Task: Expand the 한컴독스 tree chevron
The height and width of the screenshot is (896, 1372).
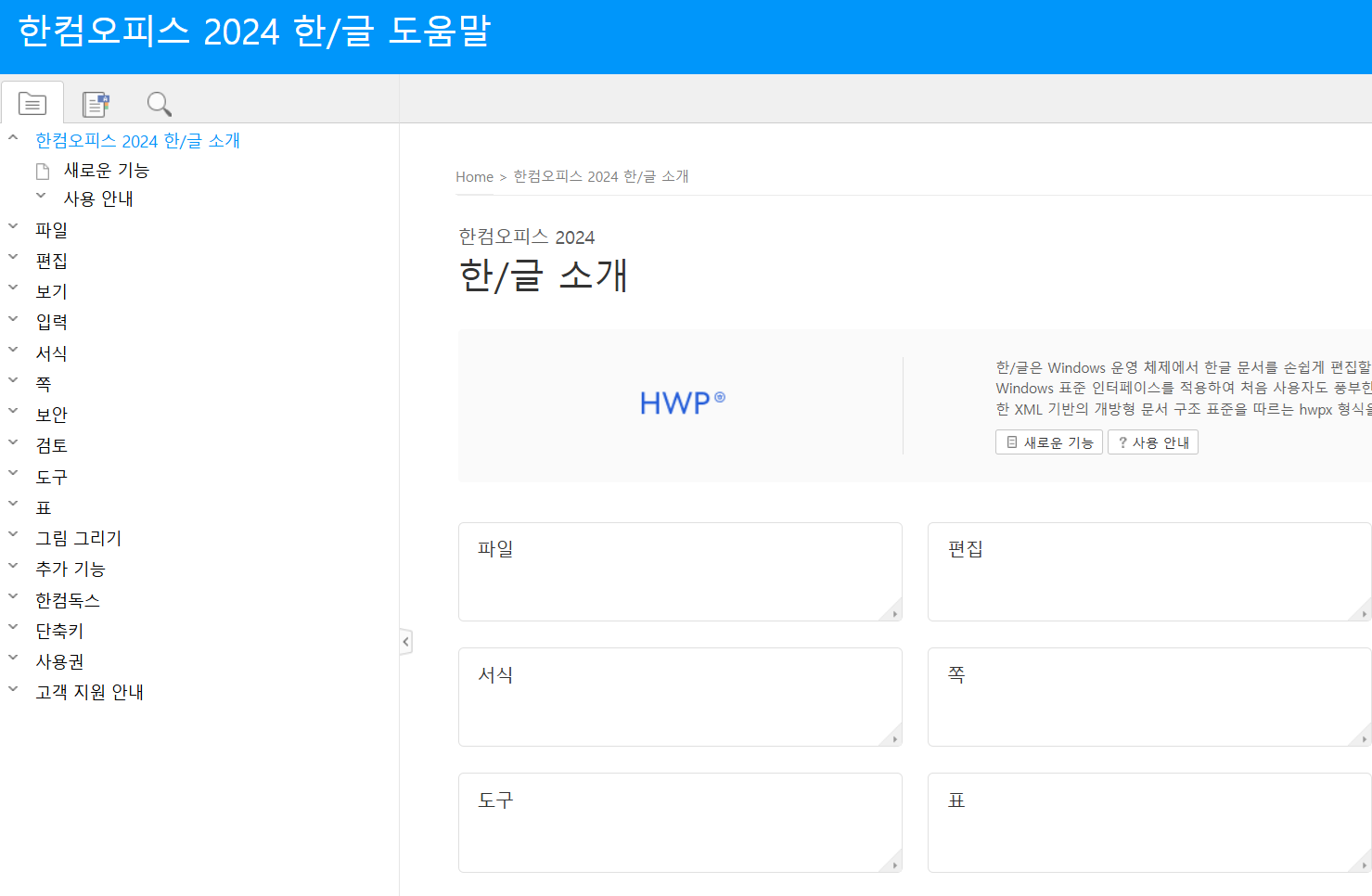Action: coord(13,596)
